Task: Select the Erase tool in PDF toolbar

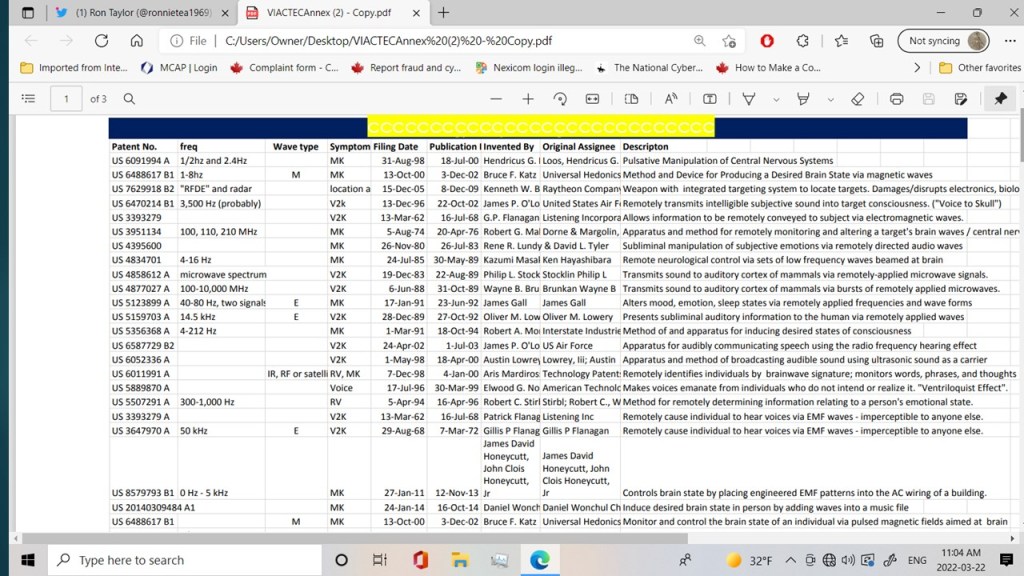Action: pos(857,99)
